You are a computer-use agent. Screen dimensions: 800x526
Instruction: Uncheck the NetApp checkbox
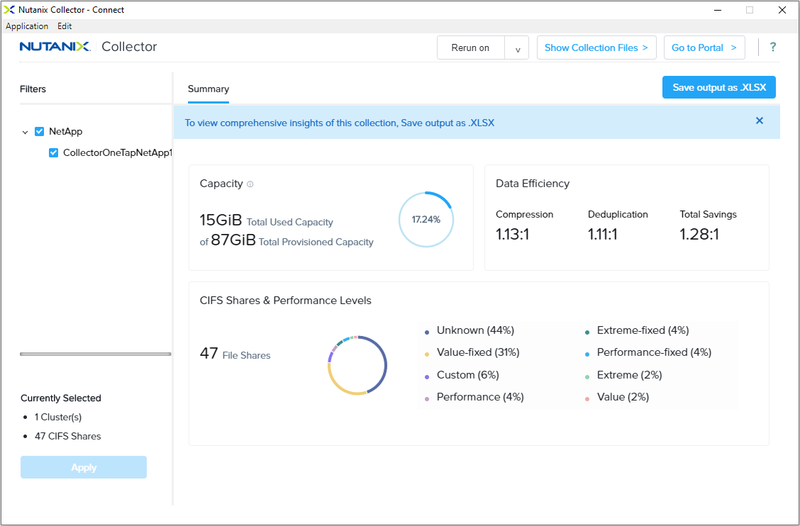tap(39, 132)
